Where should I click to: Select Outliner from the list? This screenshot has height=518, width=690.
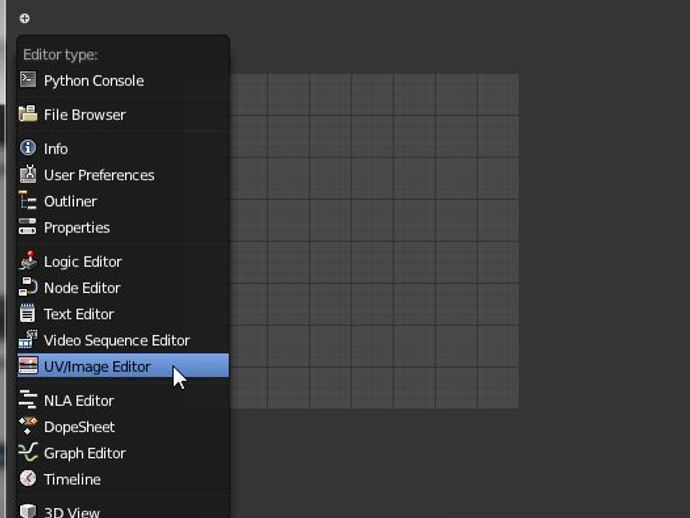[123, 201]
